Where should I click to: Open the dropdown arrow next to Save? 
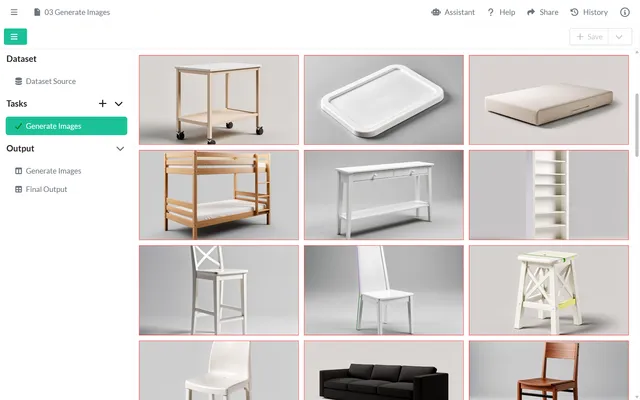[619, 37]
